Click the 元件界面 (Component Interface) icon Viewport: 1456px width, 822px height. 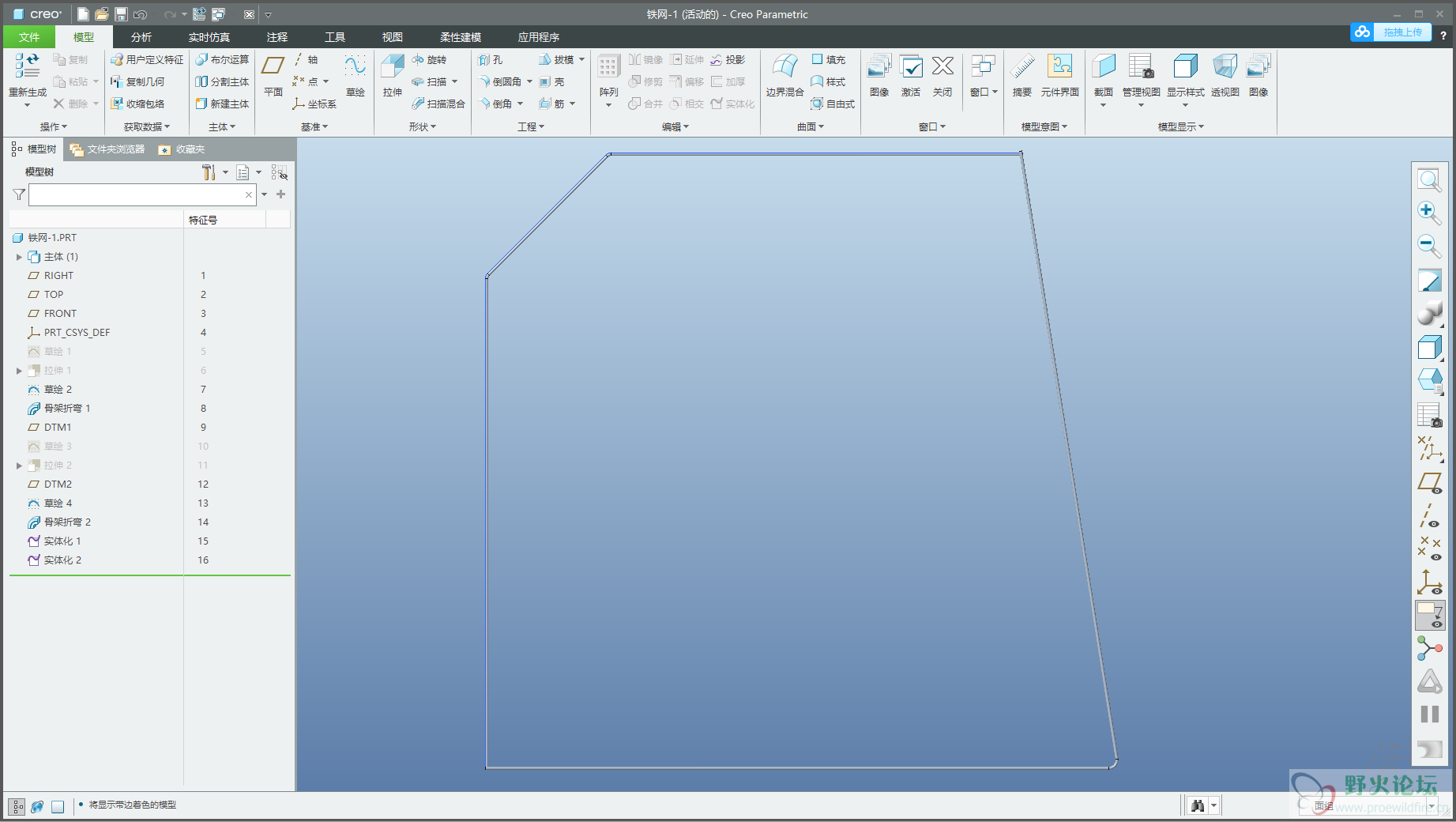tap(1059, 75)
